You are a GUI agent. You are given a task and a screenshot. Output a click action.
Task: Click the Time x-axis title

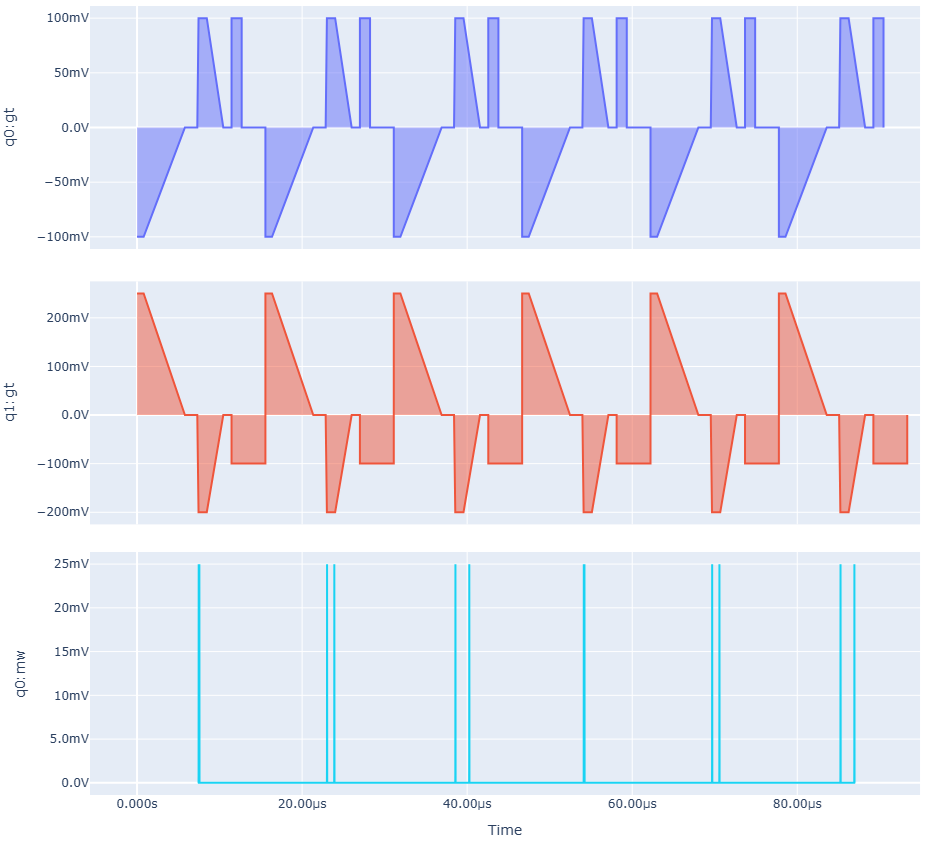pyautogui.click(x=504, y=830)
